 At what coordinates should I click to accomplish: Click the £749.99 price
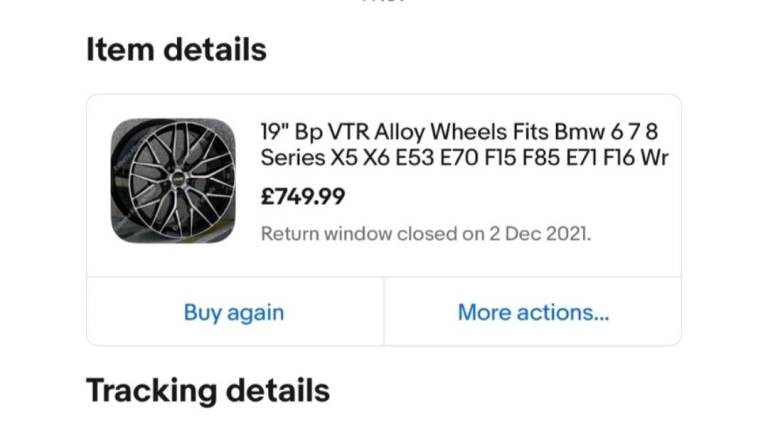click(303, 196)
